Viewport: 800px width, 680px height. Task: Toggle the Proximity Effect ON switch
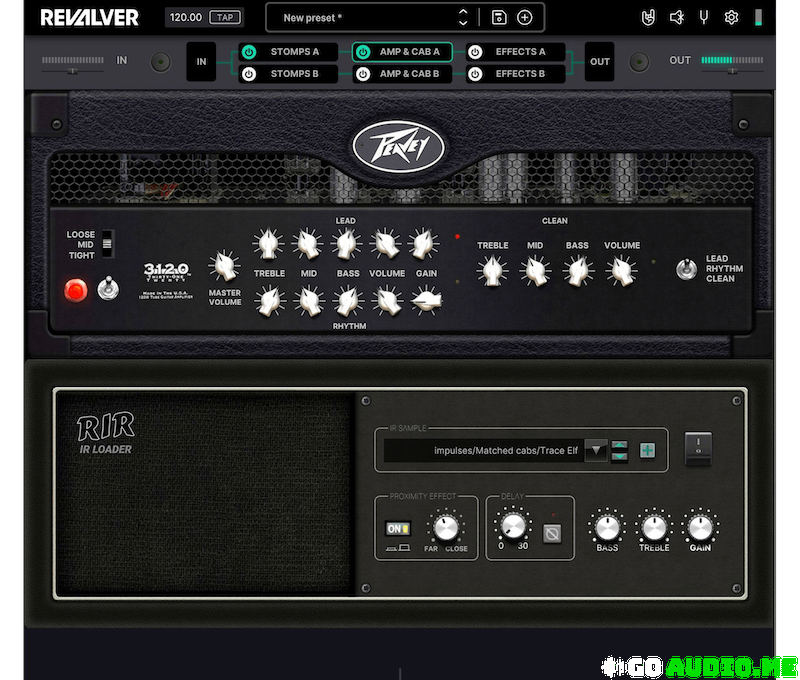[x=397, y=529]
